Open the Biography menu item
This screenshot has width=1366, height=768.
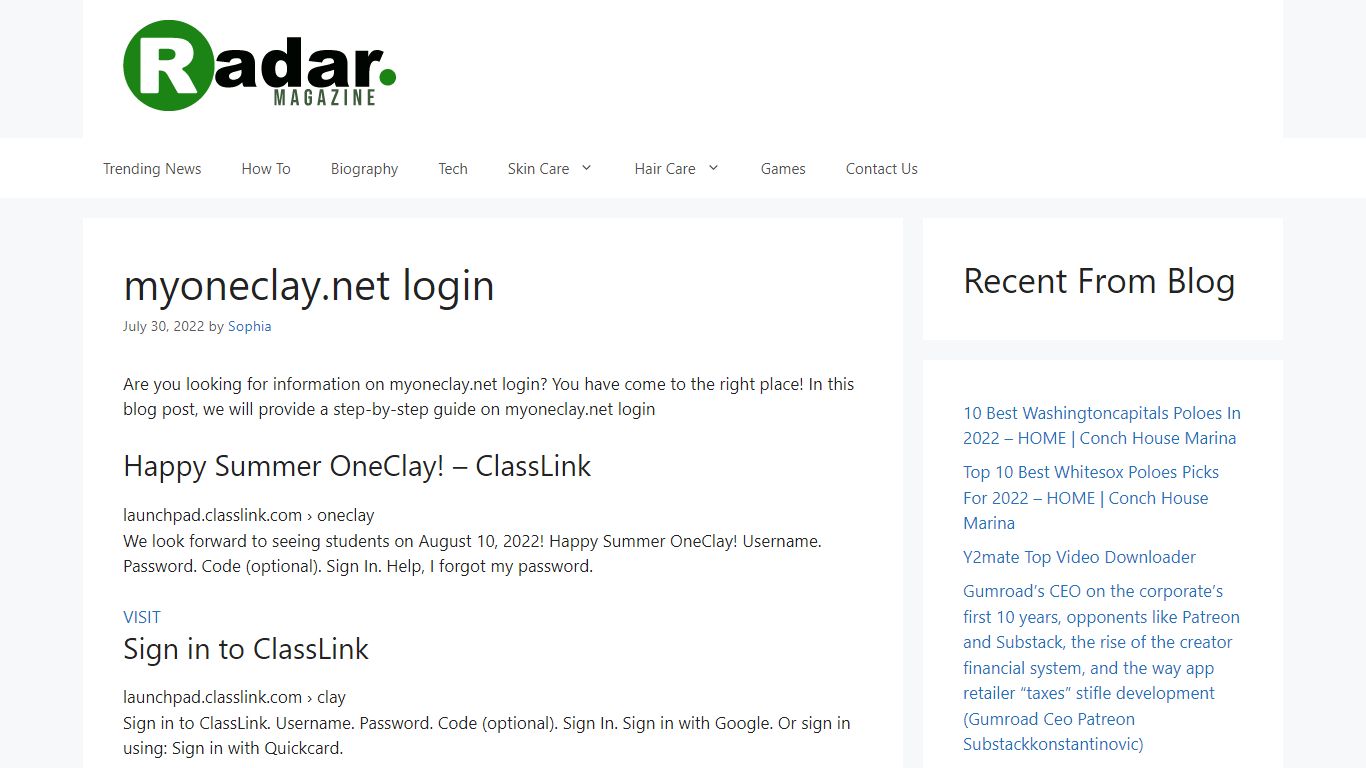pos(364,169)
